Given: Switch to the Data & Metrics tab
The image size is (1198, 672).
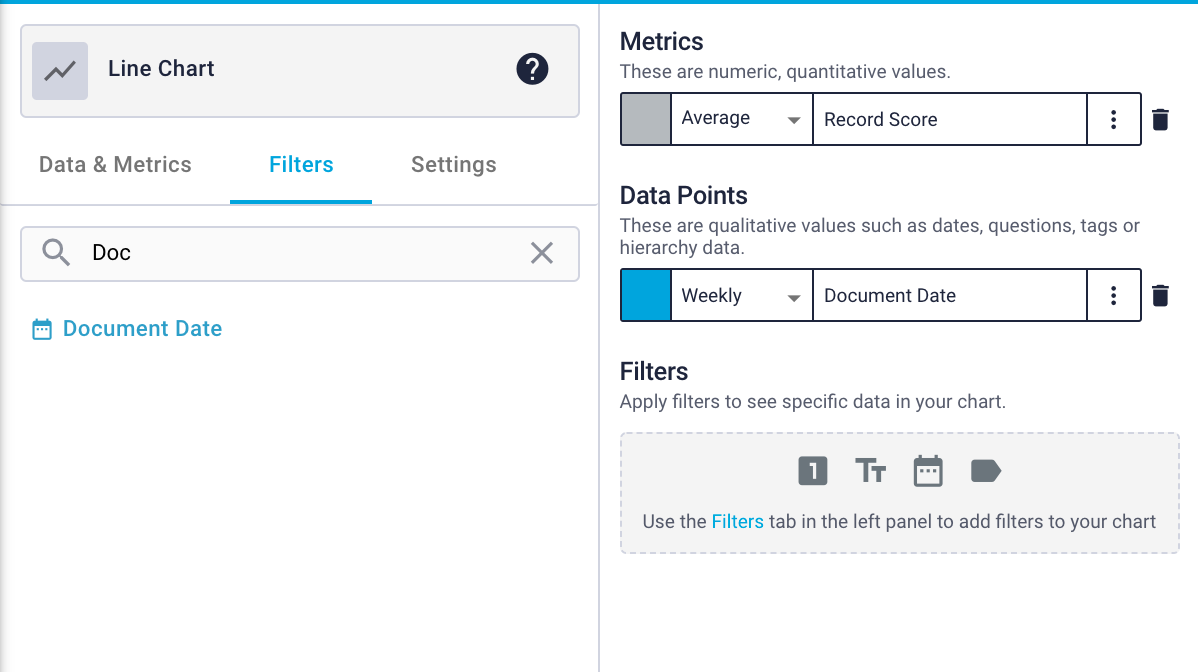Looking at the screenshot, I should click(114, 164).
